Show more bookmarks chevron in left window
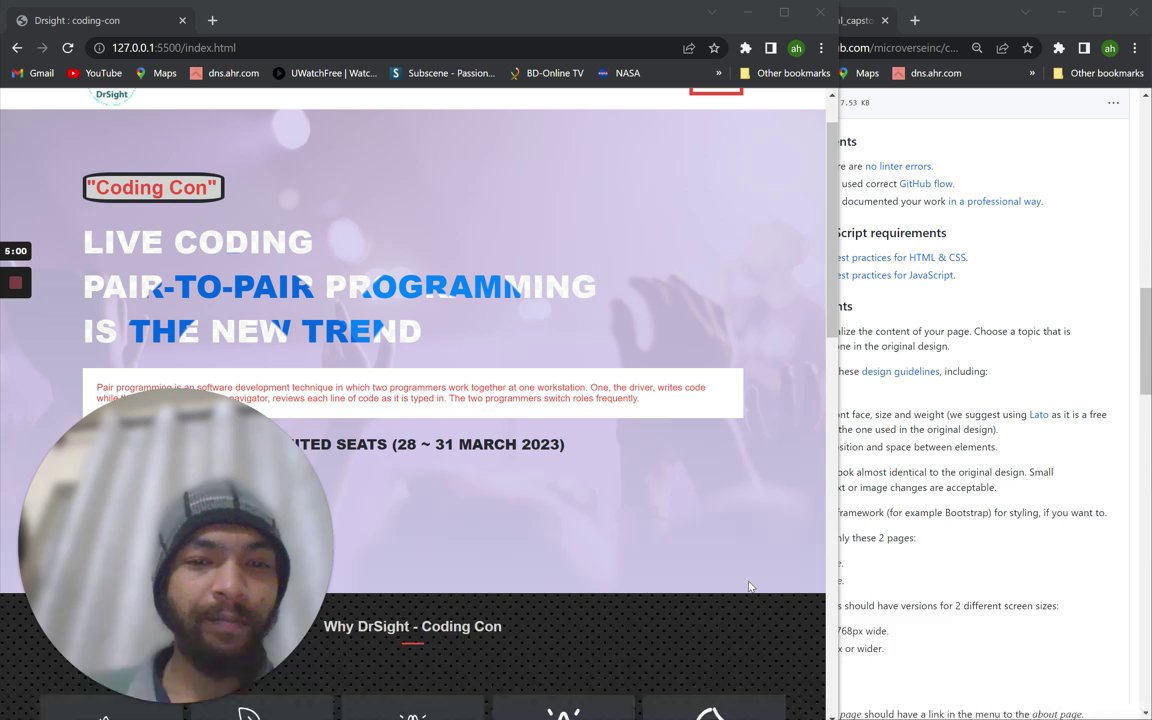 (x=719, y=73)
